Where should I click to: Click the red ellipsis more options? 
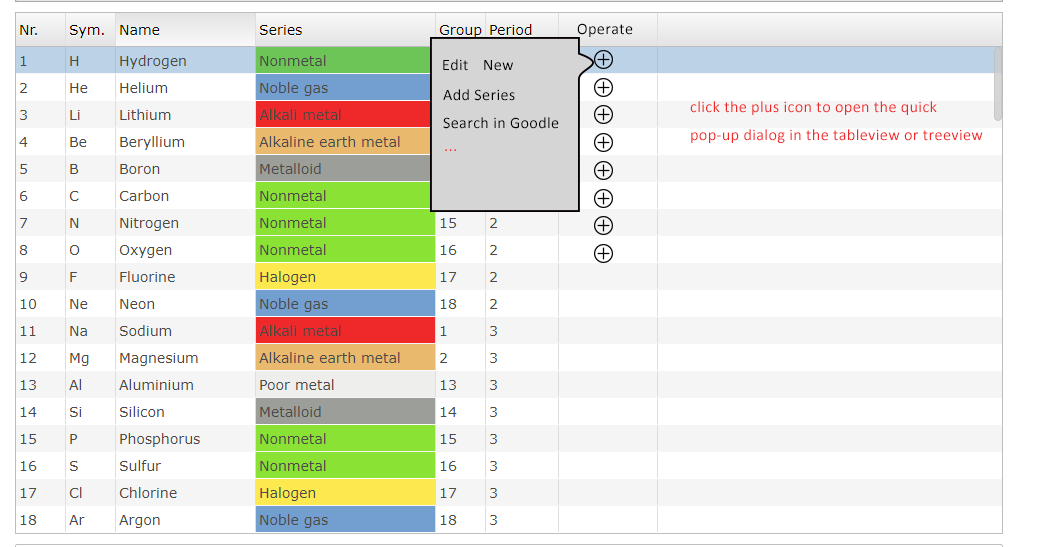click(450, 150)
